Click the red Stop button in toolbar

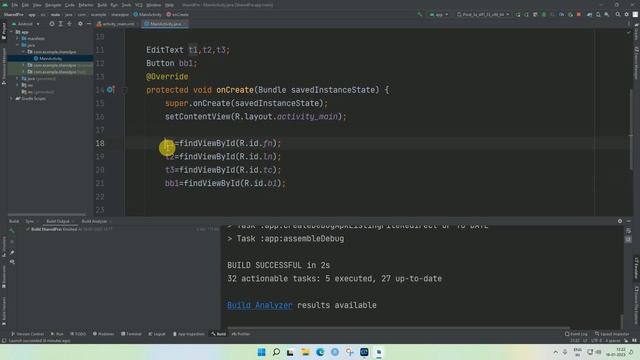coord(578,14)
